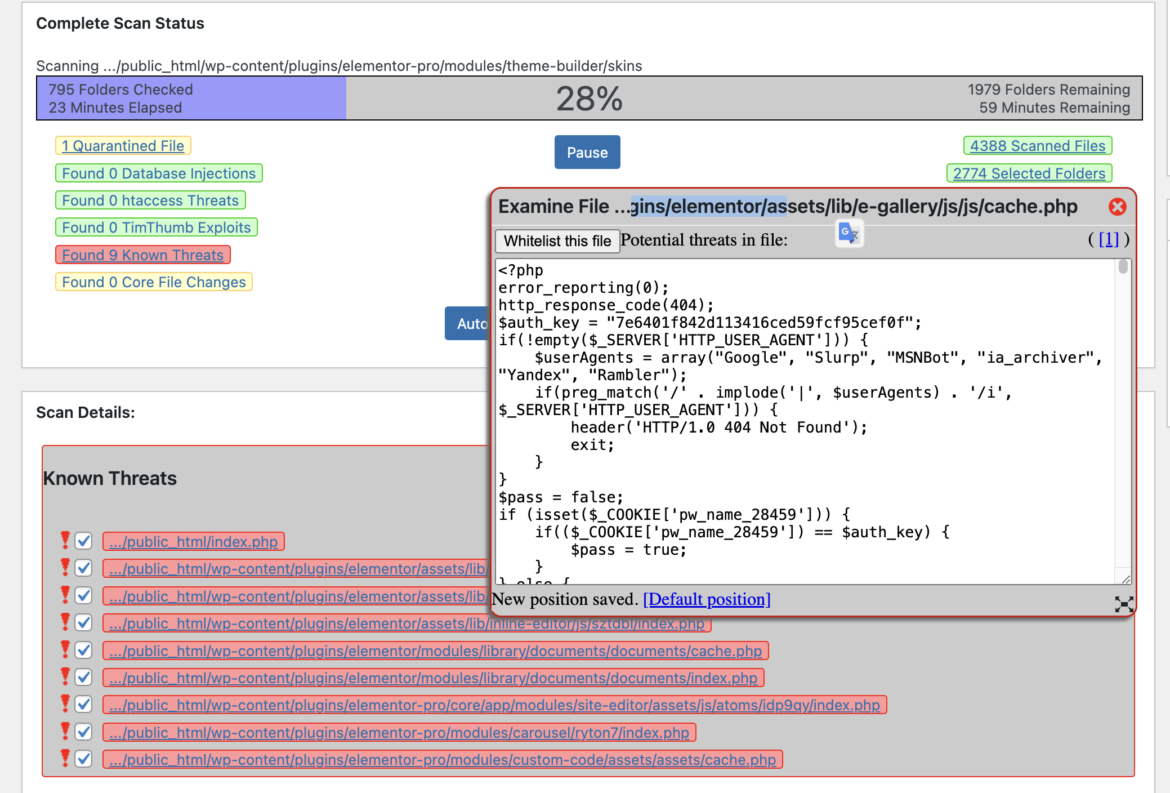Click 'Complete Scan Status' heading
Image resolution: width=1170 pixels, height=793 pixels.
119,23
